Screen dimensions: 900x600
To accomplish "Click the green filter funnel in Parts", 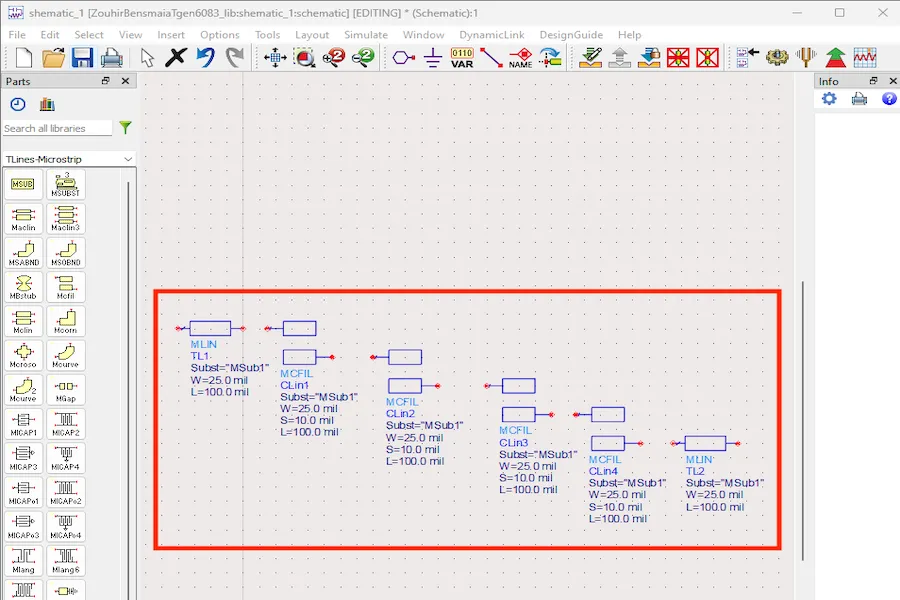I will click(x=125, y=127).
